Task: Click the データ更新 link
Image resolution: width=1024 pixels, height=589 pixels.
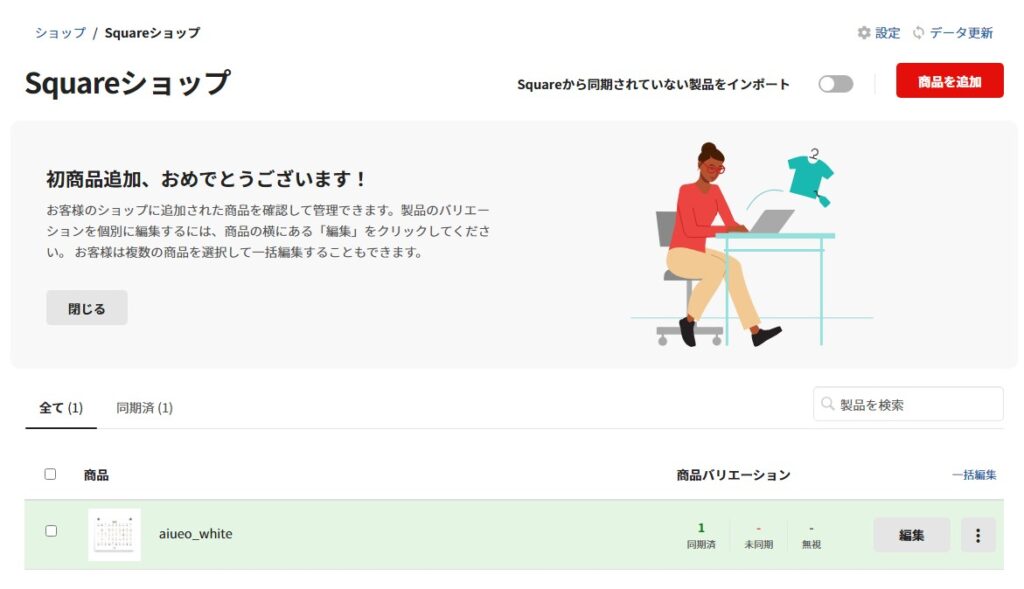Action: coord(961,33)
